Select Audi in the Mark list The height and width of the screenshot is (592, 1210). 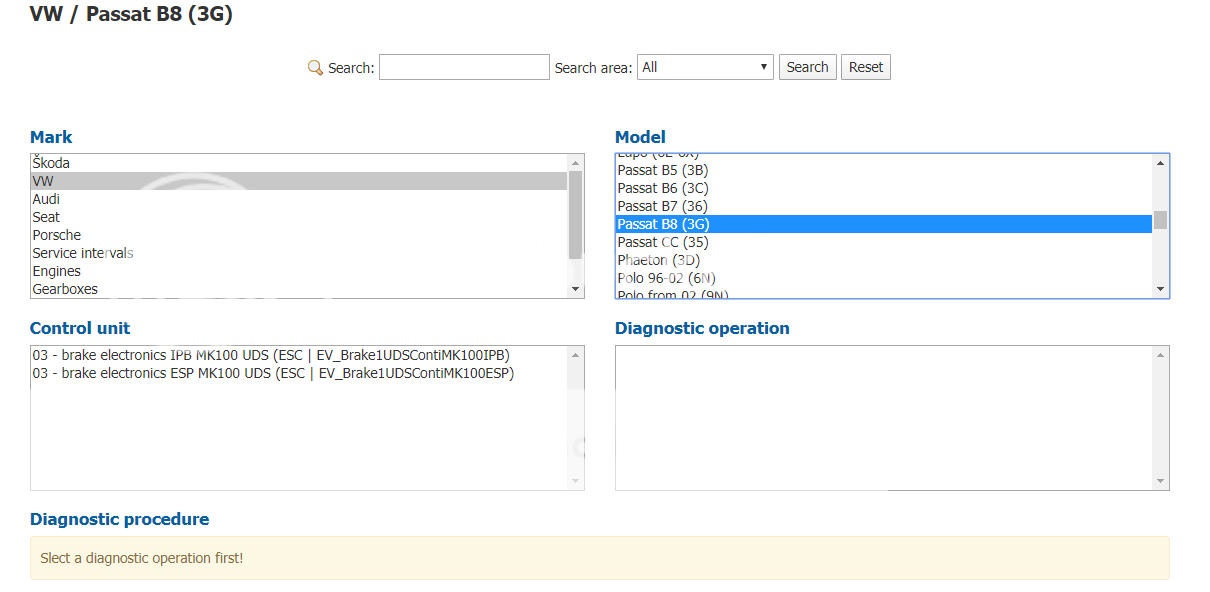point(299,199)
